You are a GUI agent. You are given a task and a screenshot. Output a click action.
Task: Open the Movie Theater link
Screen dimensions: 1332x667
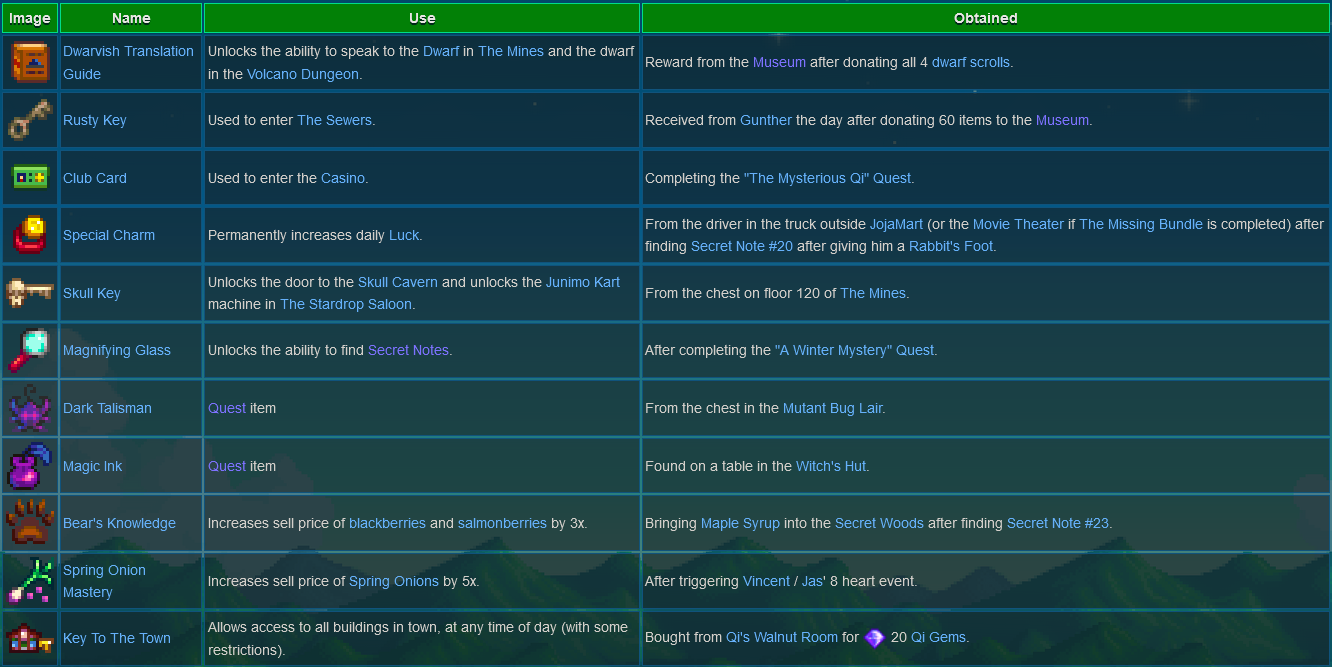tap(1018, 224)
